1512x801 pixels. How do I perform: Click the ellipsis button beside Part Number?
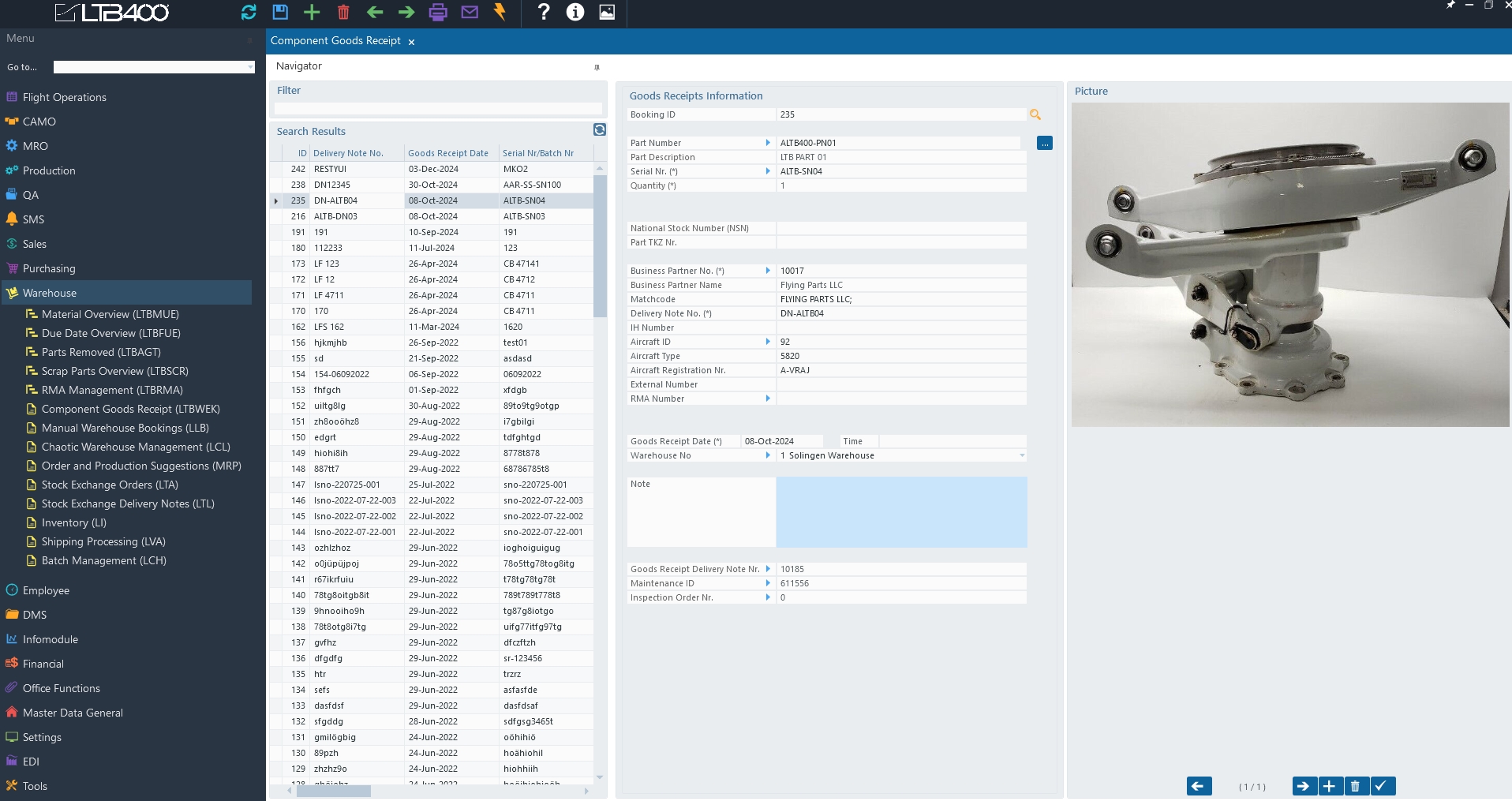click(1044, 144)
